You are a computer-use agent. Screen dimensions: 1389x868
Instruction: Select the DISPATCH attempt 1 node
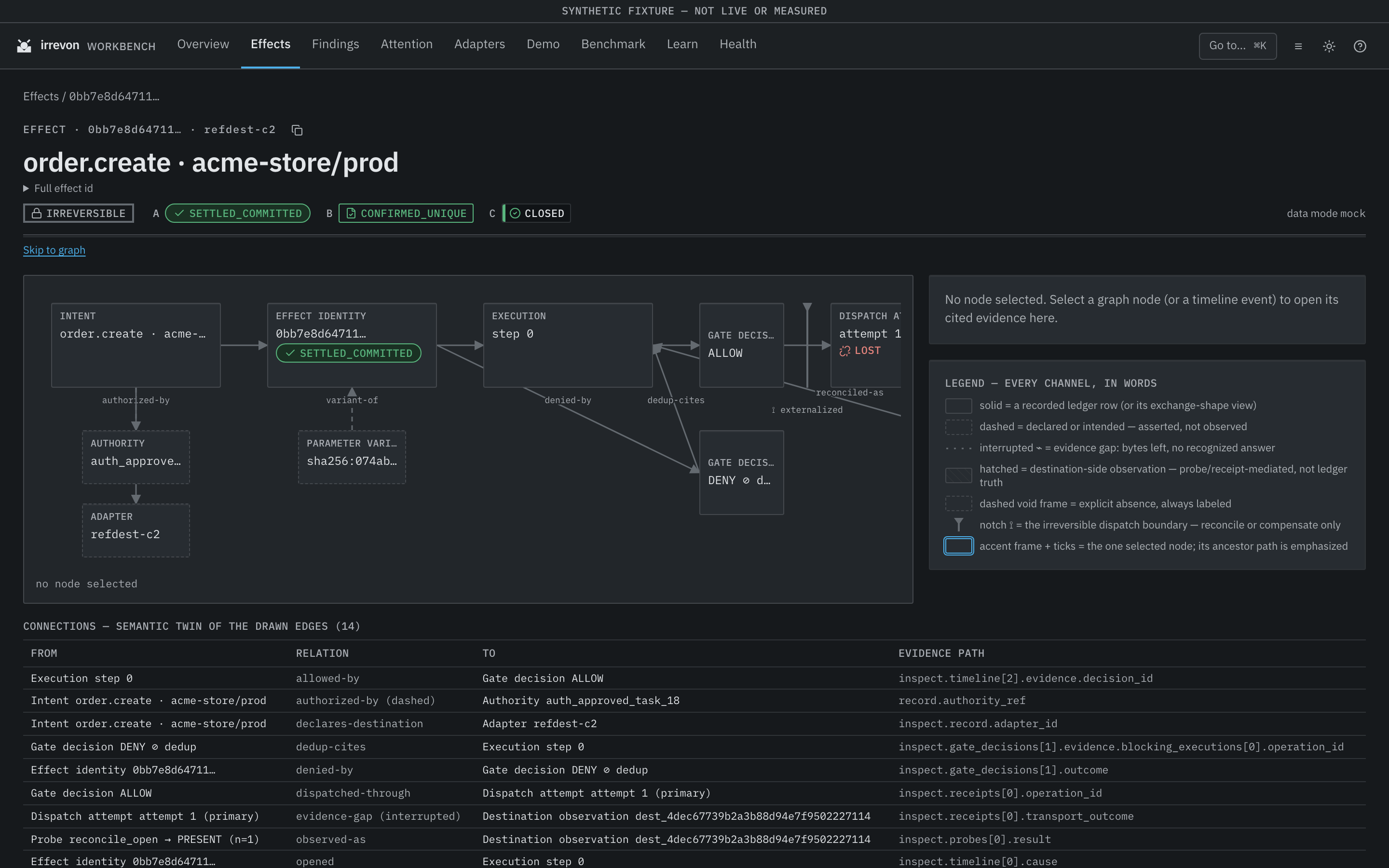866,345
